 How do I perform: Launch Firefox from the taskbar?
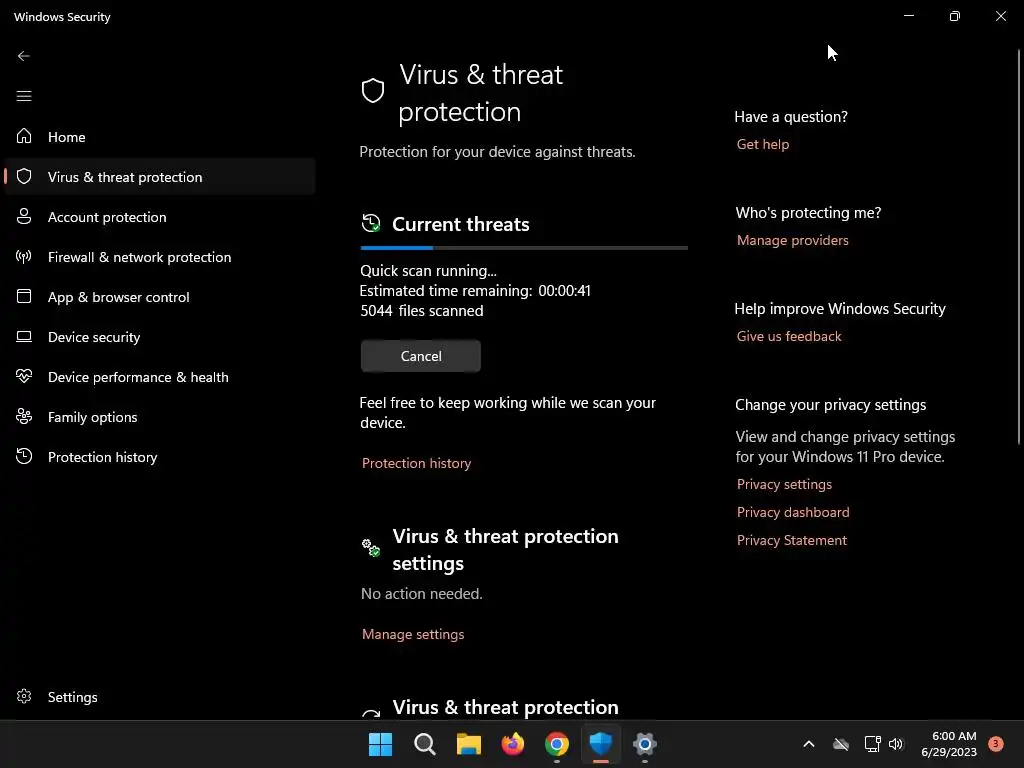513,744
